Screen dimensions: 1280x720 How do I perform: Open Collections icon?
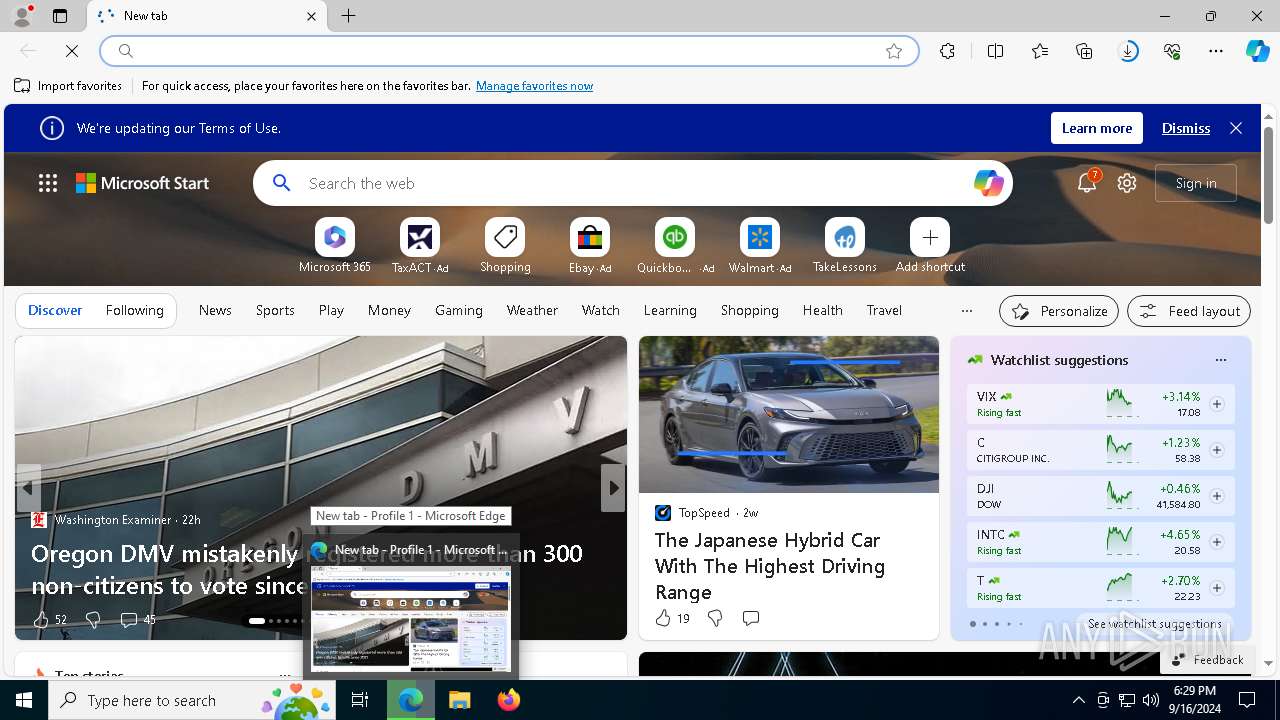click(1084, 51)
